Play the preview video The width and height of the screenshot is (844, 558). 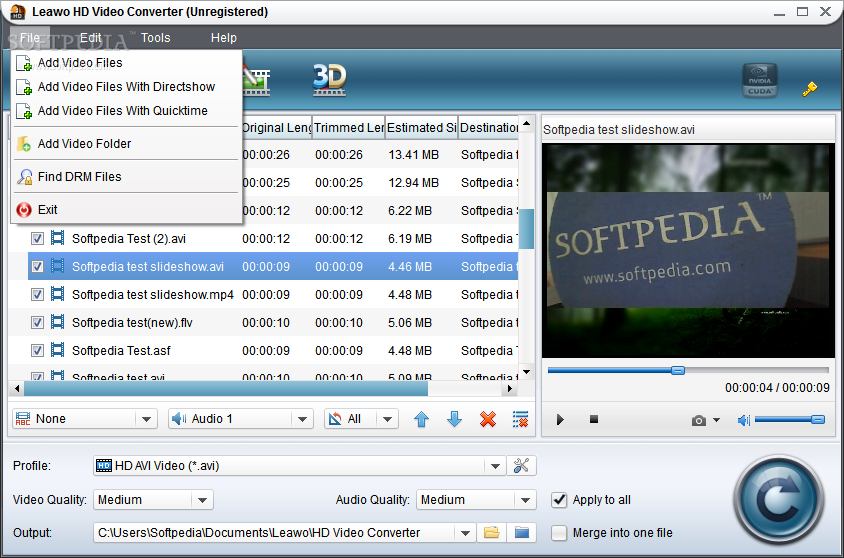(560, 419)
